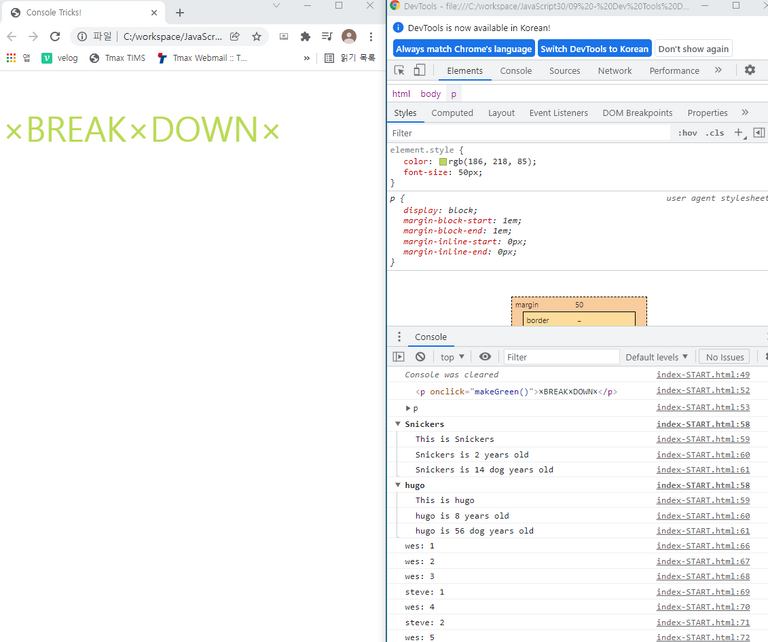Toggle the device toolbar icon
Screen dimensions: 768x642
(419, 71)
